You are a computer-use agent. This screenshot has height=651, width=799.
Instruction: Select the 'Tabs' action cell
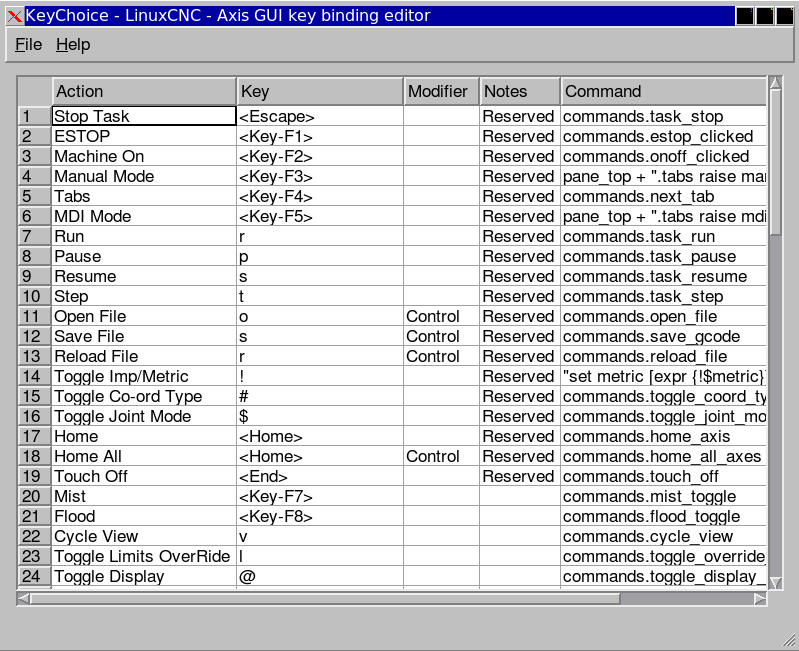click(144, 196)
